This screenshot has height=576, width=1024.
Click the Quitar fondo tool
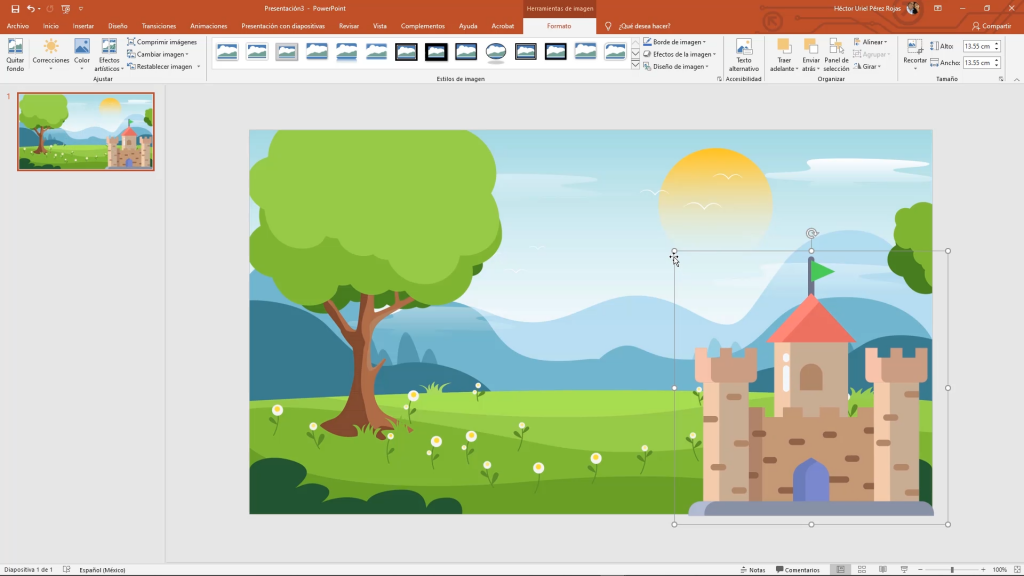click(15, 55)
